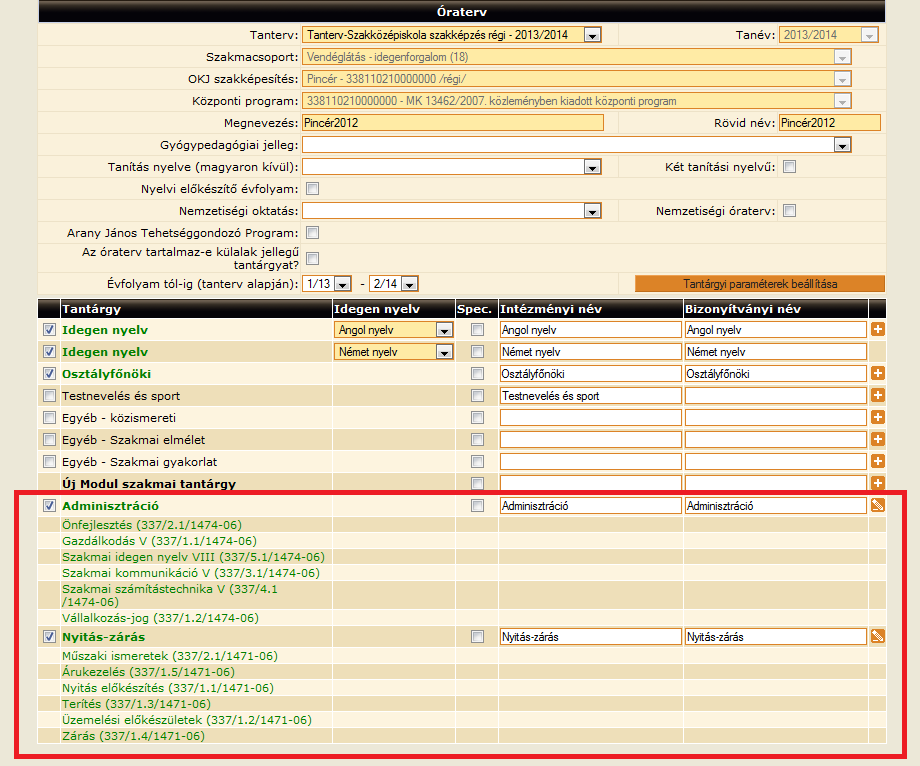Enable Arany János Tehetséggondozó Program checkbox
This screenshot has height=766, width=920.
(313, 233)
